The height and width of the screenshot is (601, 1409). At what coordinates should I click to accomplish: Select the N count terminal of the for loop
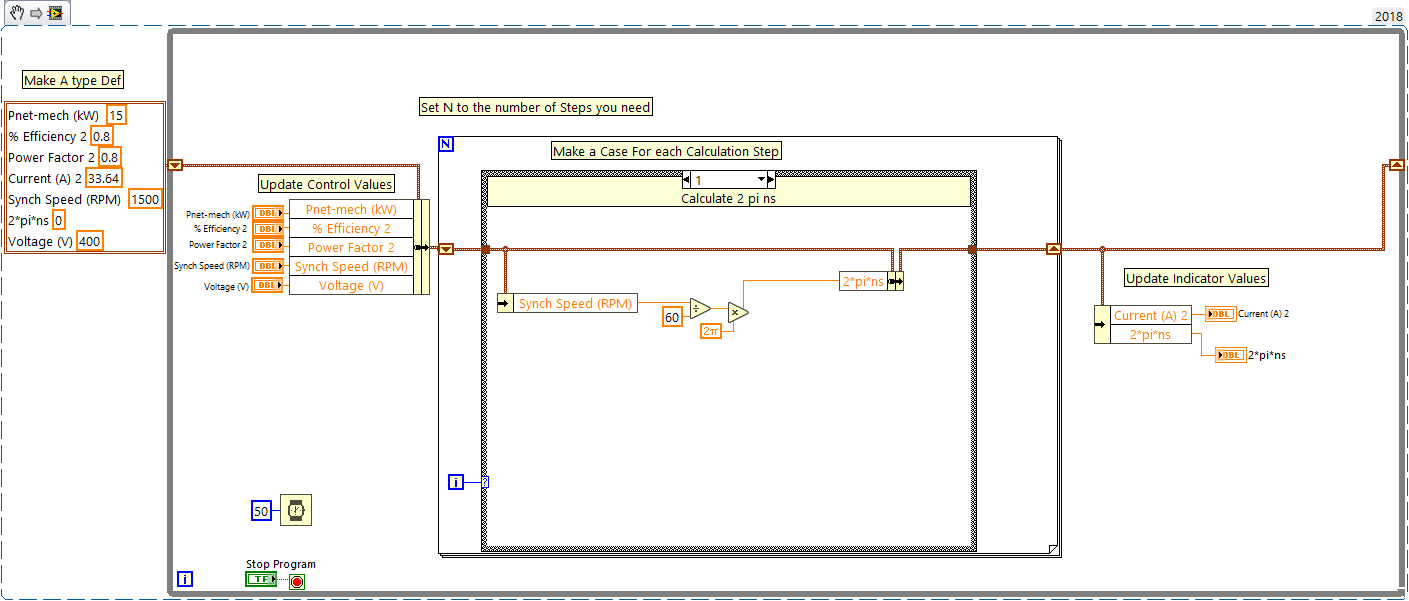444,144
